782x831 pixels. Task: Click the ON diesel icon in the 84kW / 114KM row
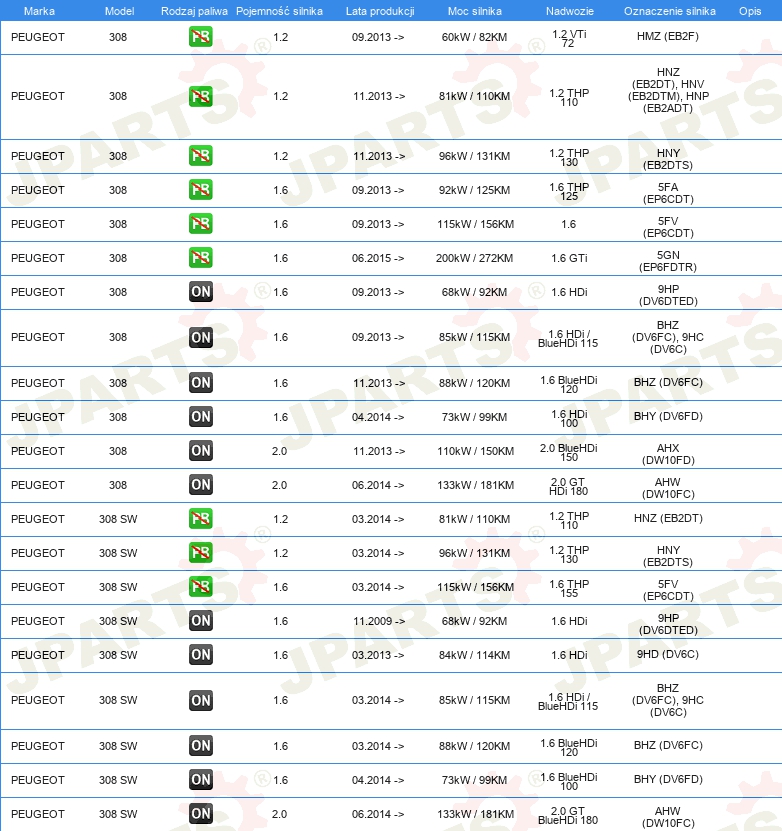pos(201,655)
